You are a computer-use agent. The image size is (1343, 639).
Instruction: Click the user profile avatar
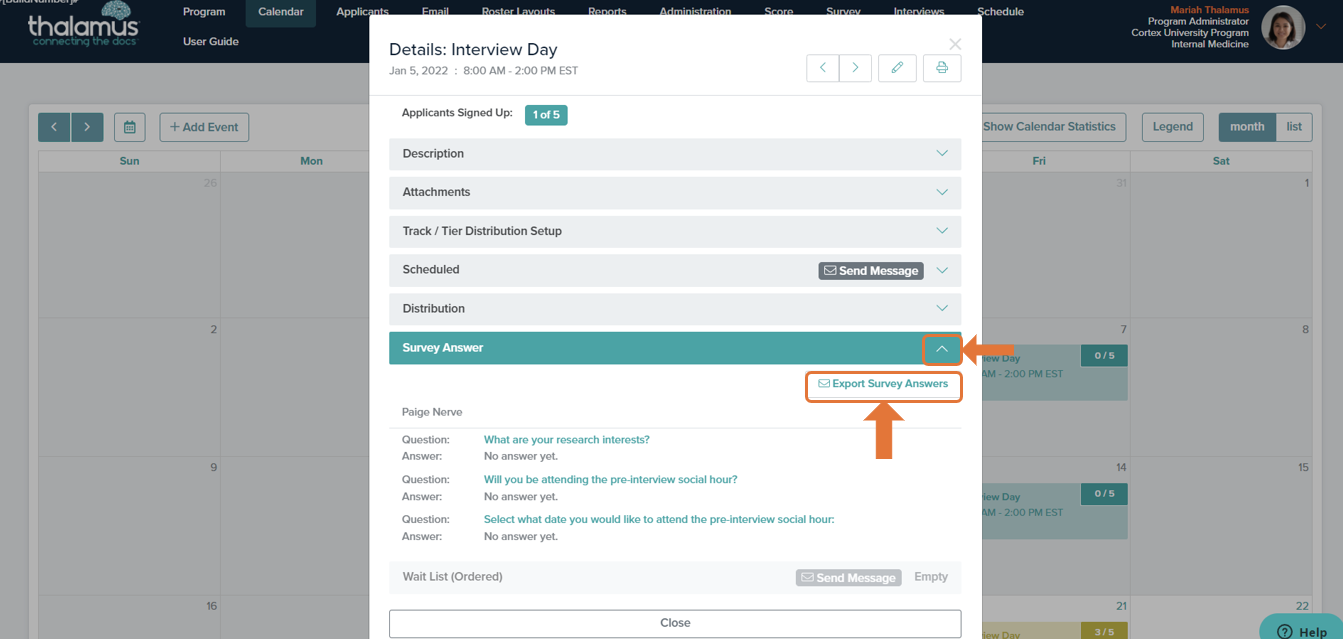[1283, 28]
